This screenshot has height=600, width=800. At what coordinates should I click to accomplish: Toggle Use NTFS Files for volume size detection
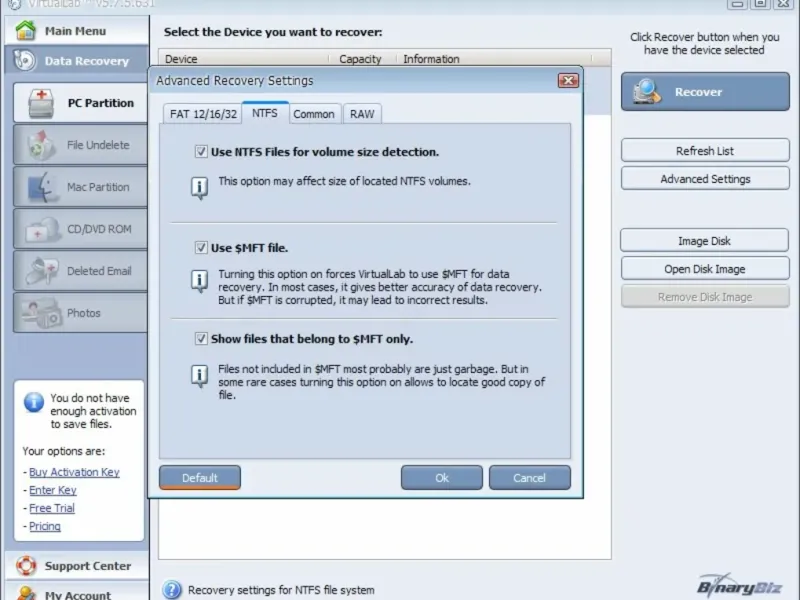(x=201, y=152)
